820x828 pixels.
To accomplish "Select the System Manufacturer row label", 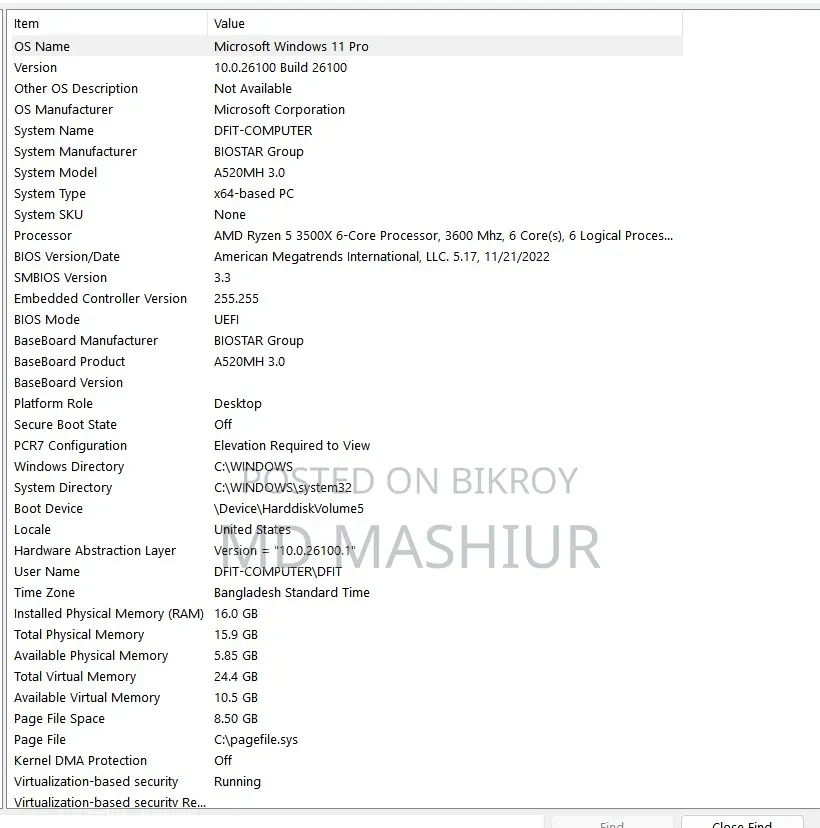I will point(76,152).
